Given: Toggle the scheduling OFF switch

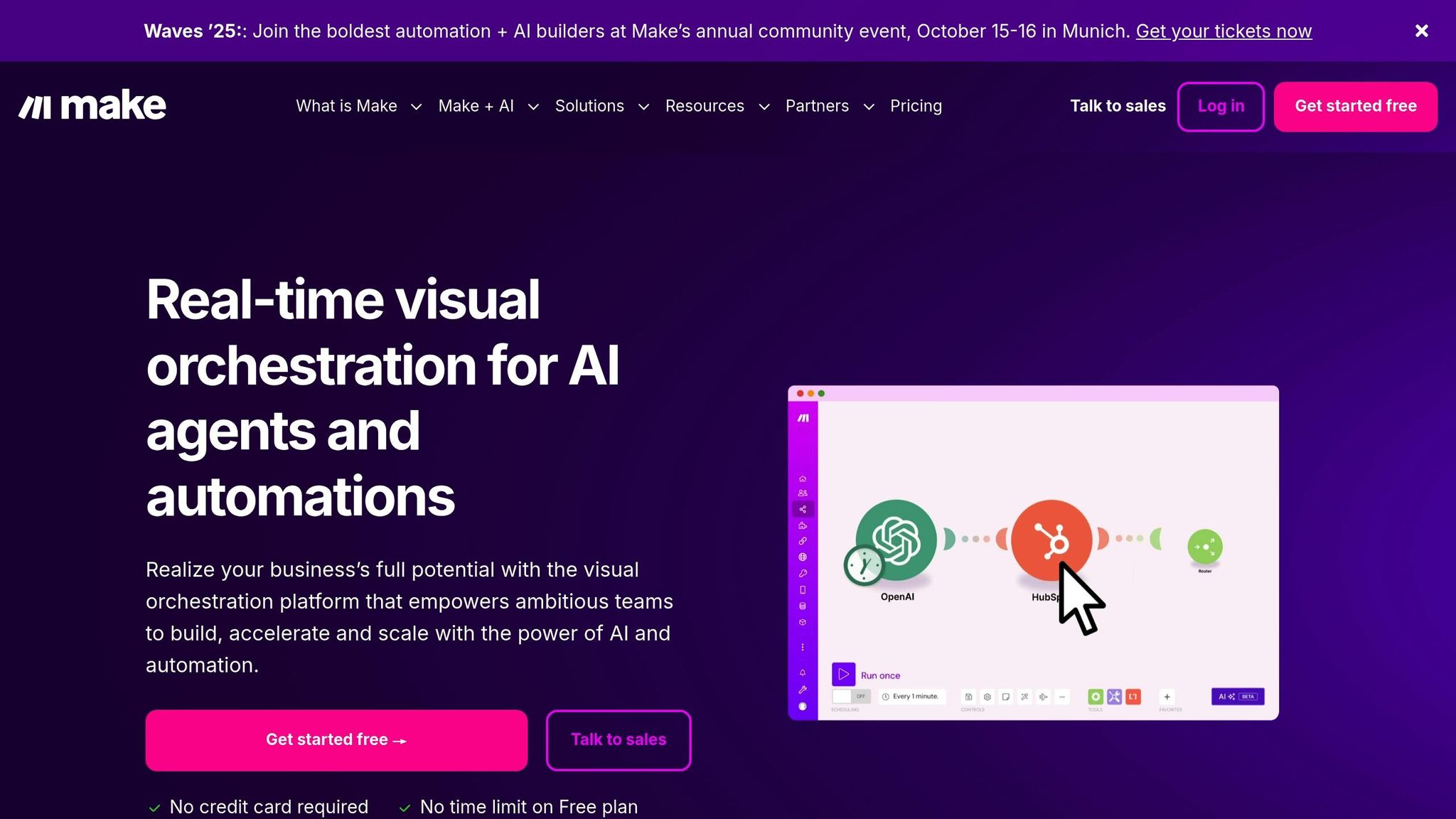Looking at the screenshot, I should pyautogui.click(x=850, y=697).
